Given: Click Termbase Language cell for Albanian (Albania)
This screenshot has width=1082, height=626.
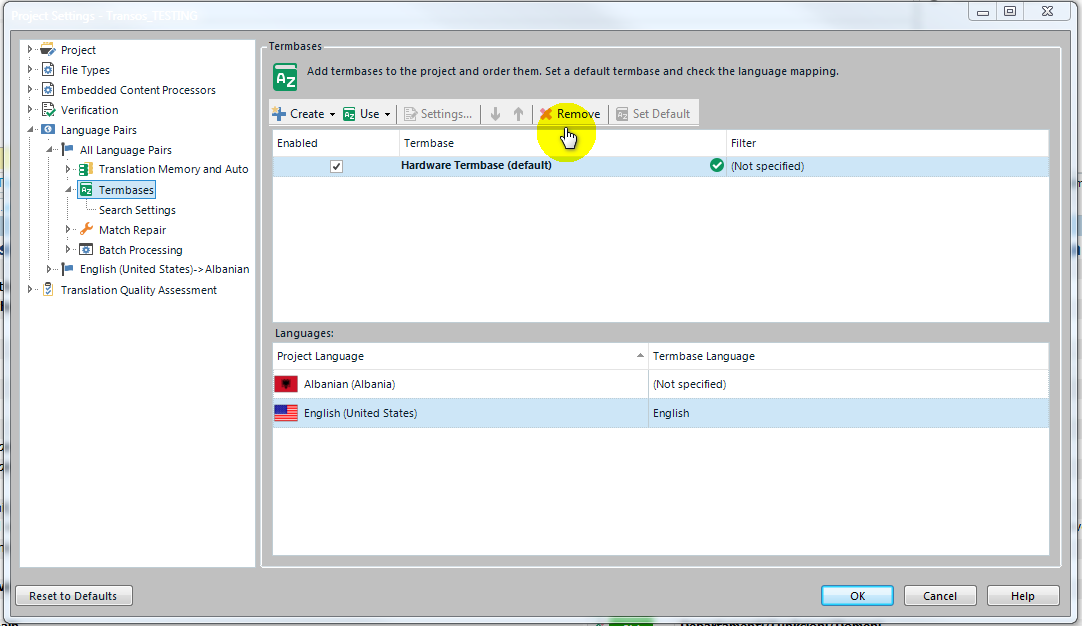Looking at the screenshot, I should tap(848, 384).
